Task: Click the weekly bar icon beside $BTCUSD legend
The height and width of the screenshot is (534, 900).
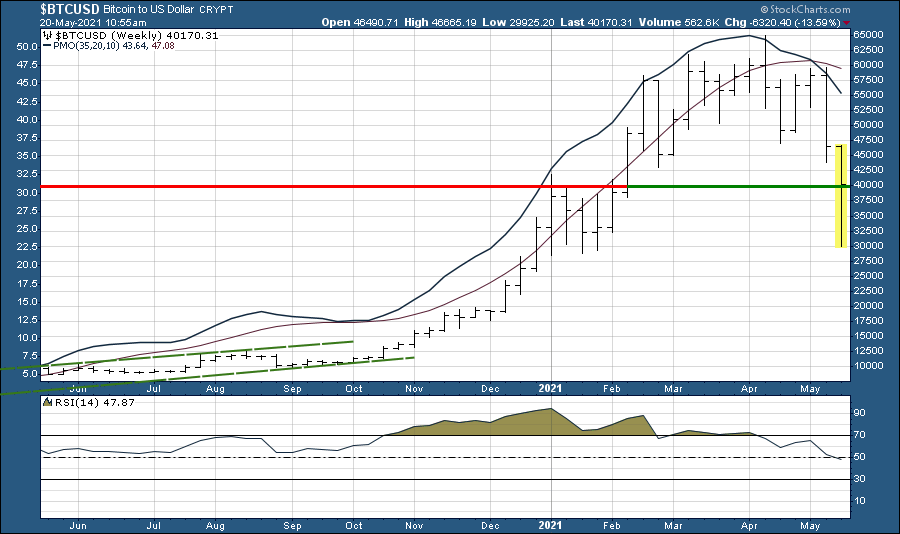Action: tap(49, 35)
